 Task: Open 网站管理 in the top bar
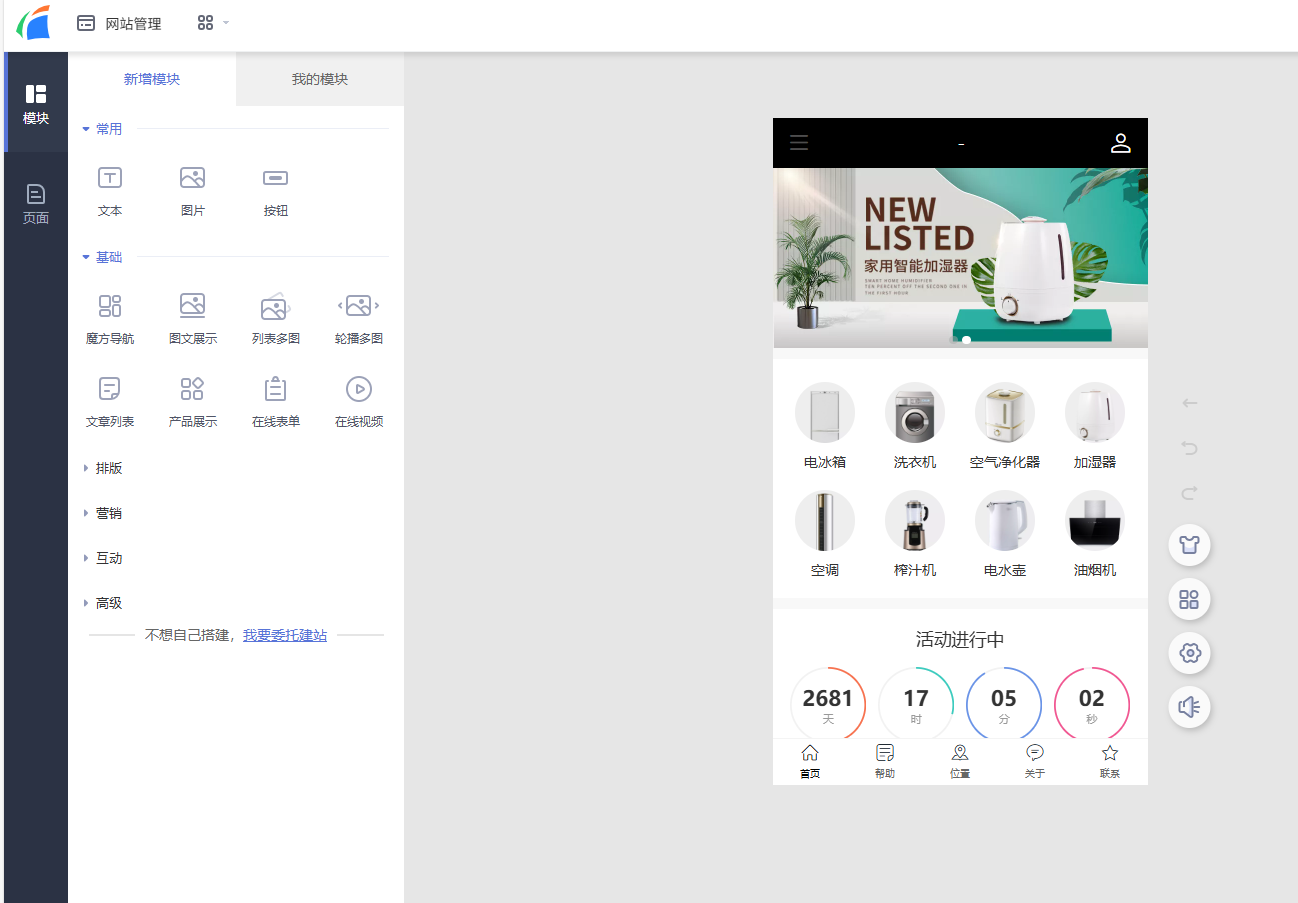[120, 23]
